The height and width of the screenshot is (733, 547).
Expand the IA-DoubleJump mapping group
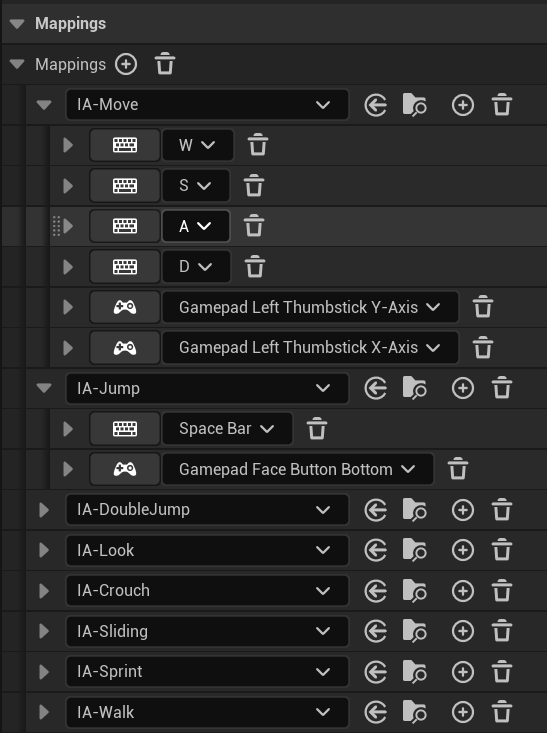pos(44,510)
